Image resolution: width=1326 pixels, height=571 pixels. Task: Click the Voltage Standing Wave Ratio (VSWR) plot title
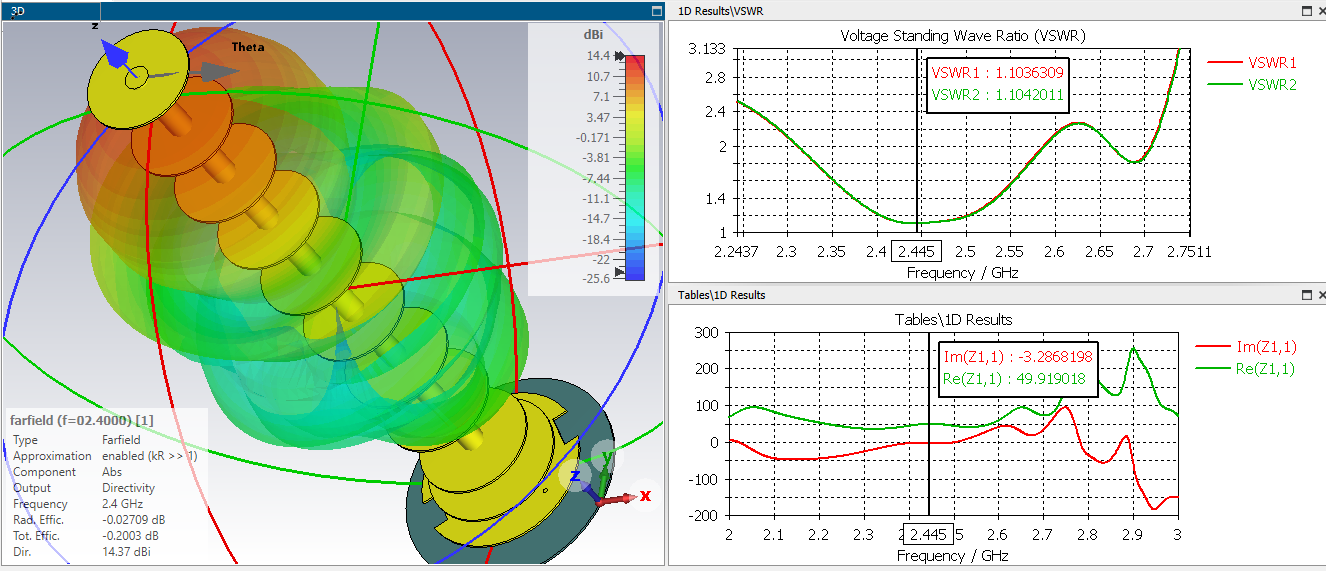pos(962,35)
